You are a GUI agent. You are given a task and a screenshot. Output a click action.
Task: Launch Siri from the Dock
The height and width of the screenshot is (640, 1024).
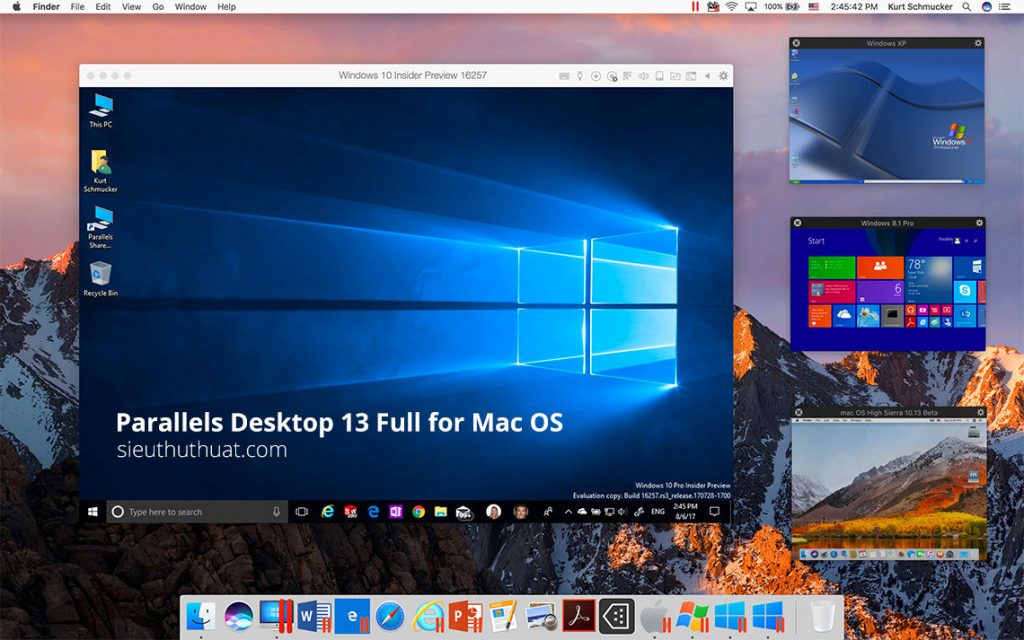click(238, 616)
